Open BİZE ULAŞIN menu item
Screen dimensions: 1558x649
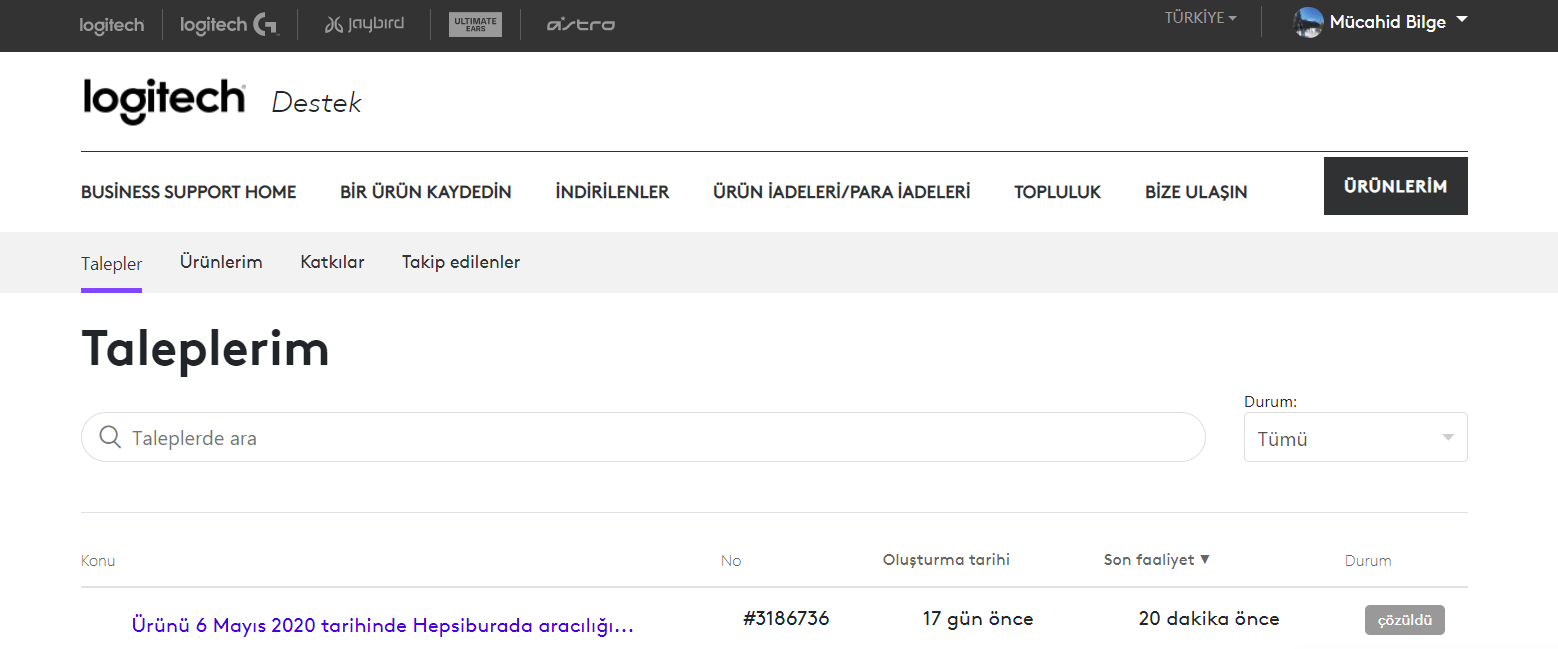[1196, 192]
